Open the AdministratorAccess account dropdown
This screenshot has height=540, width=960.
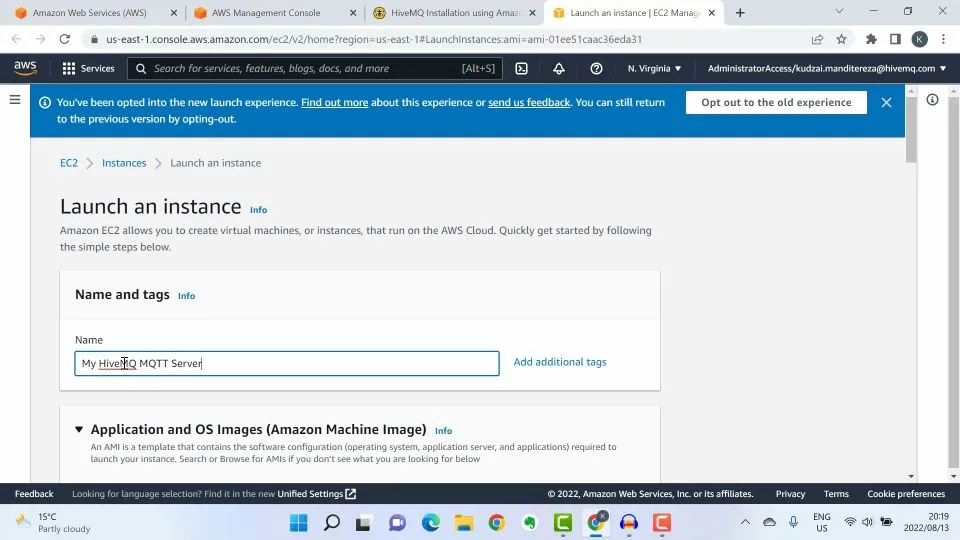click(827, 69)
